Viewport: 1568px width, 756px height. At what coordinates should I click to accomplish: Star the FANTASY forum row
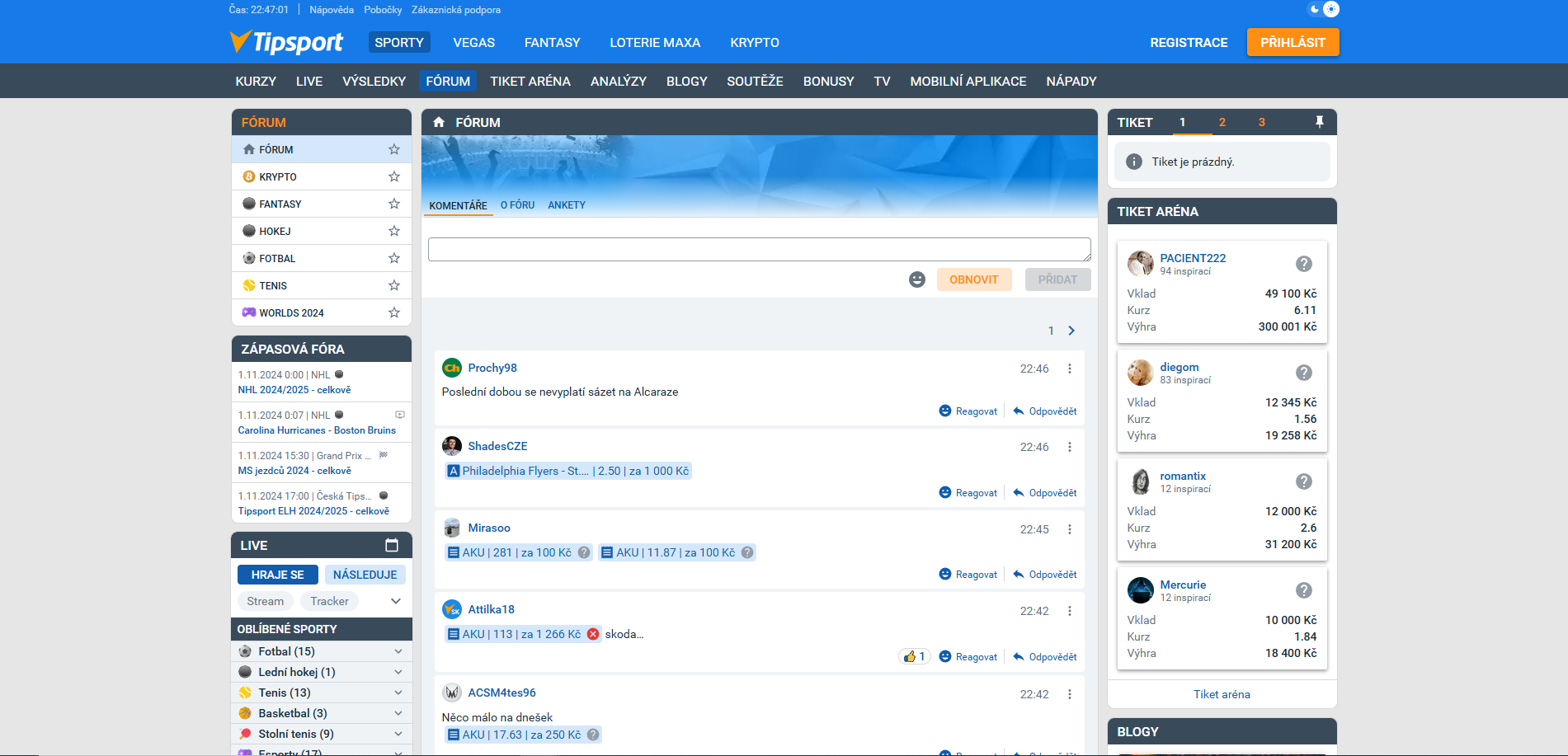coord(394,204)
